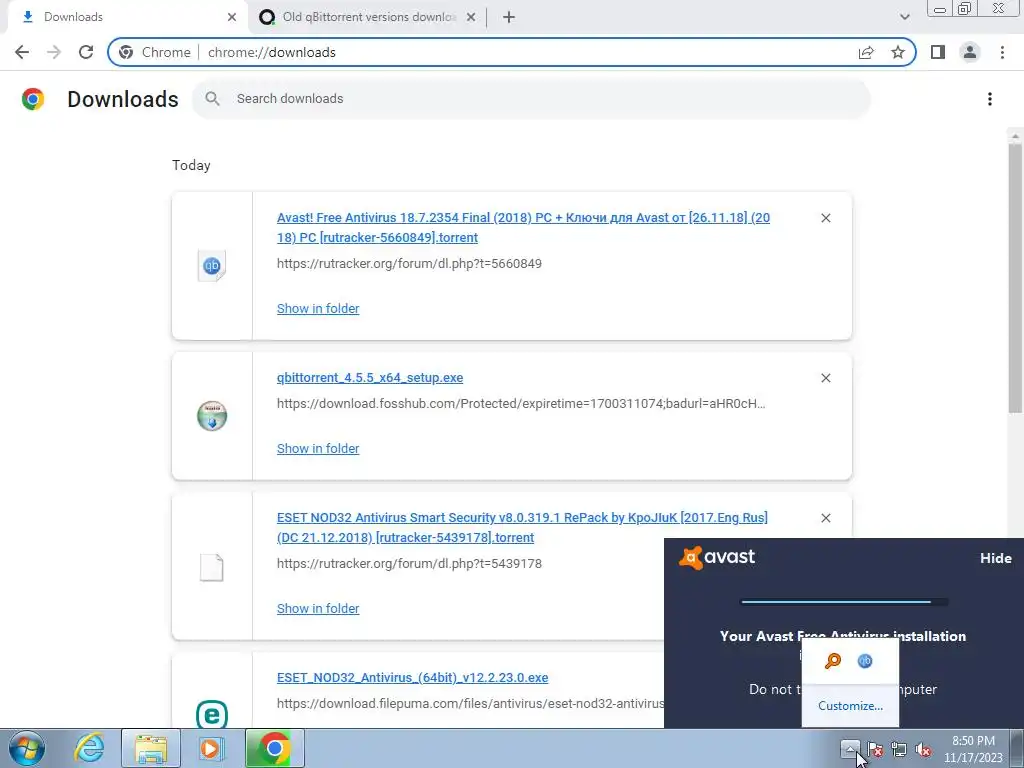Open Windows Explorer from the taskbar
Screen dimensions: 1024x768
[x=151, y=749]
